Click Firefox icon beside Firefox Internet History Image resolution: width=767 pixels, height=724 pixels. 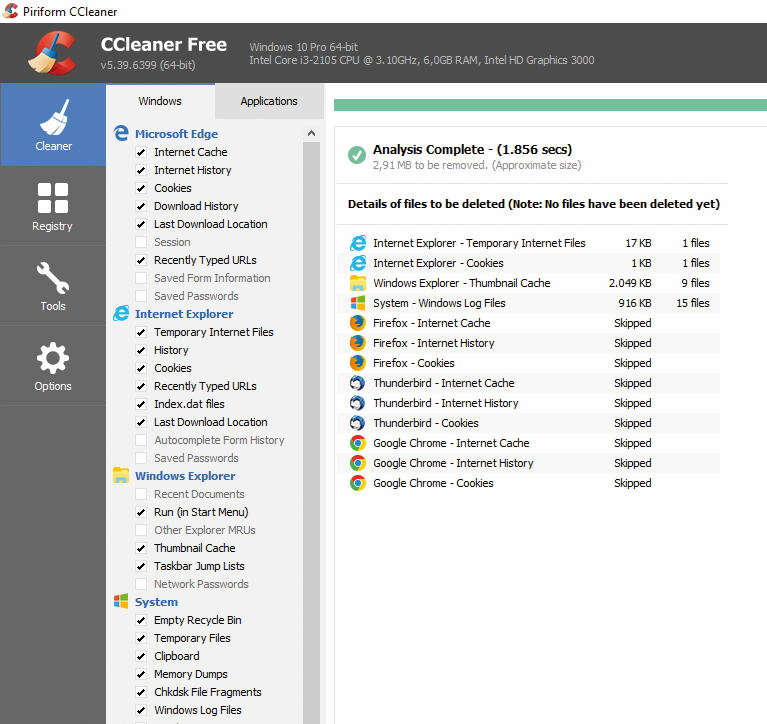[358, 343]
